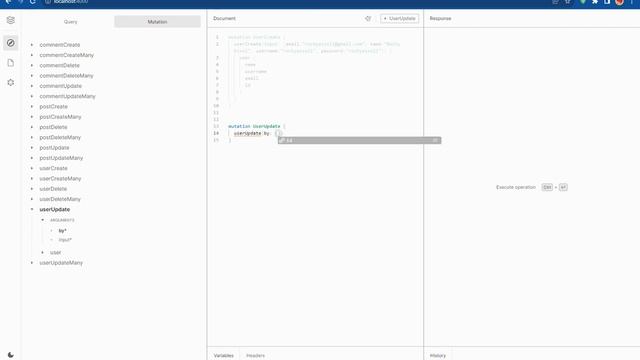This screenshot has width=640, height=360.
Task: Open the explorer compass icon in sidebar
Action: coord(11,43)
